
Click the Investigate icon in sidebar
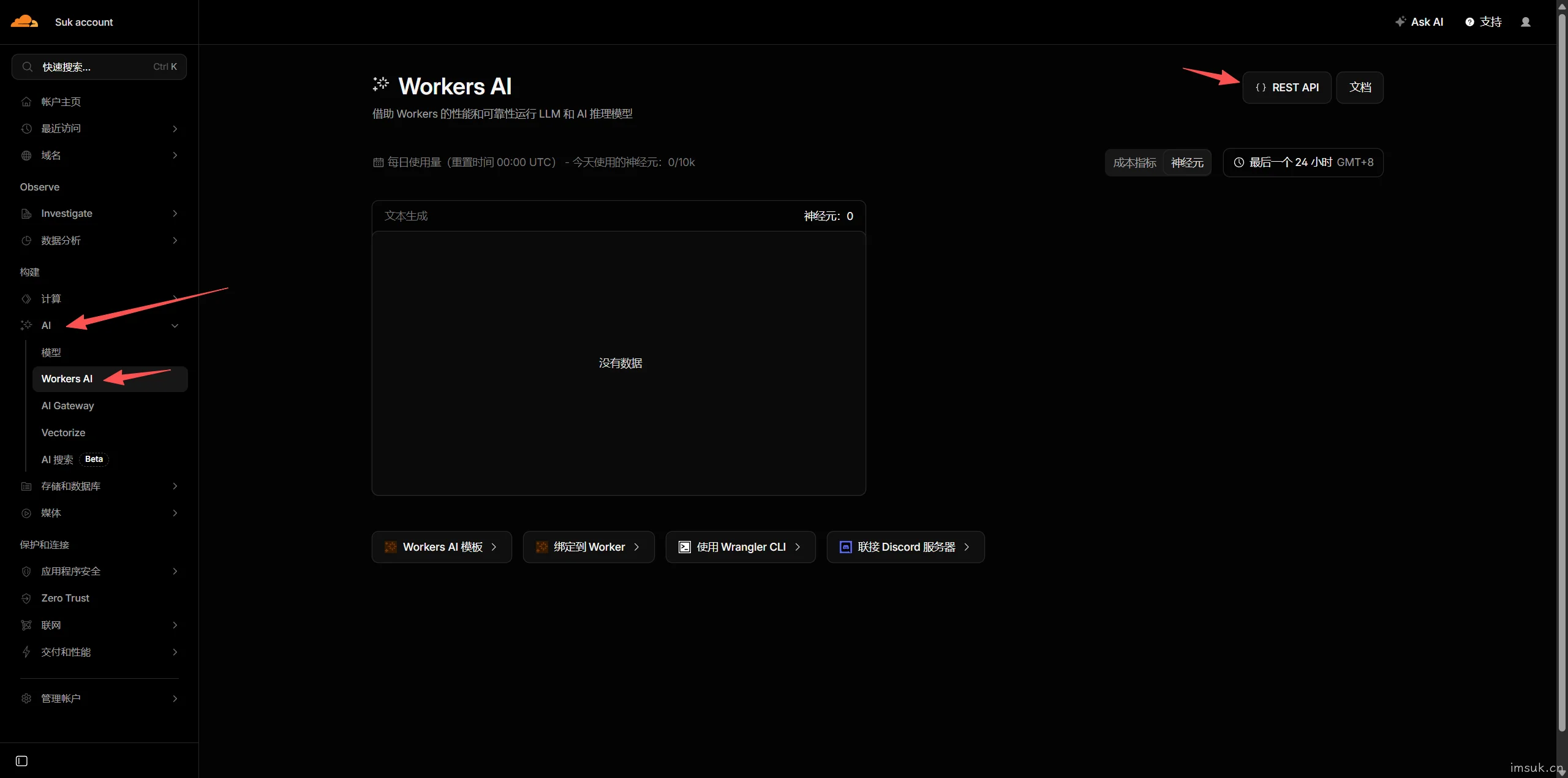click(26, 214)
